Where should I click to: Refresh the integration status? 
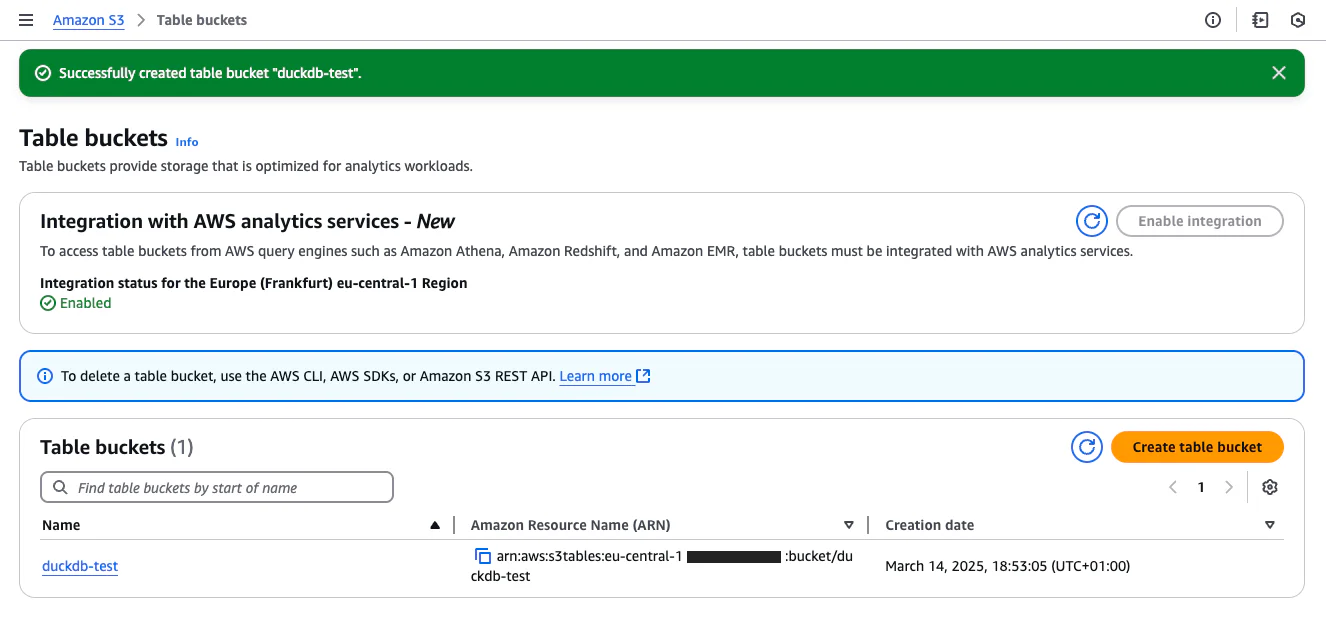1092,221
